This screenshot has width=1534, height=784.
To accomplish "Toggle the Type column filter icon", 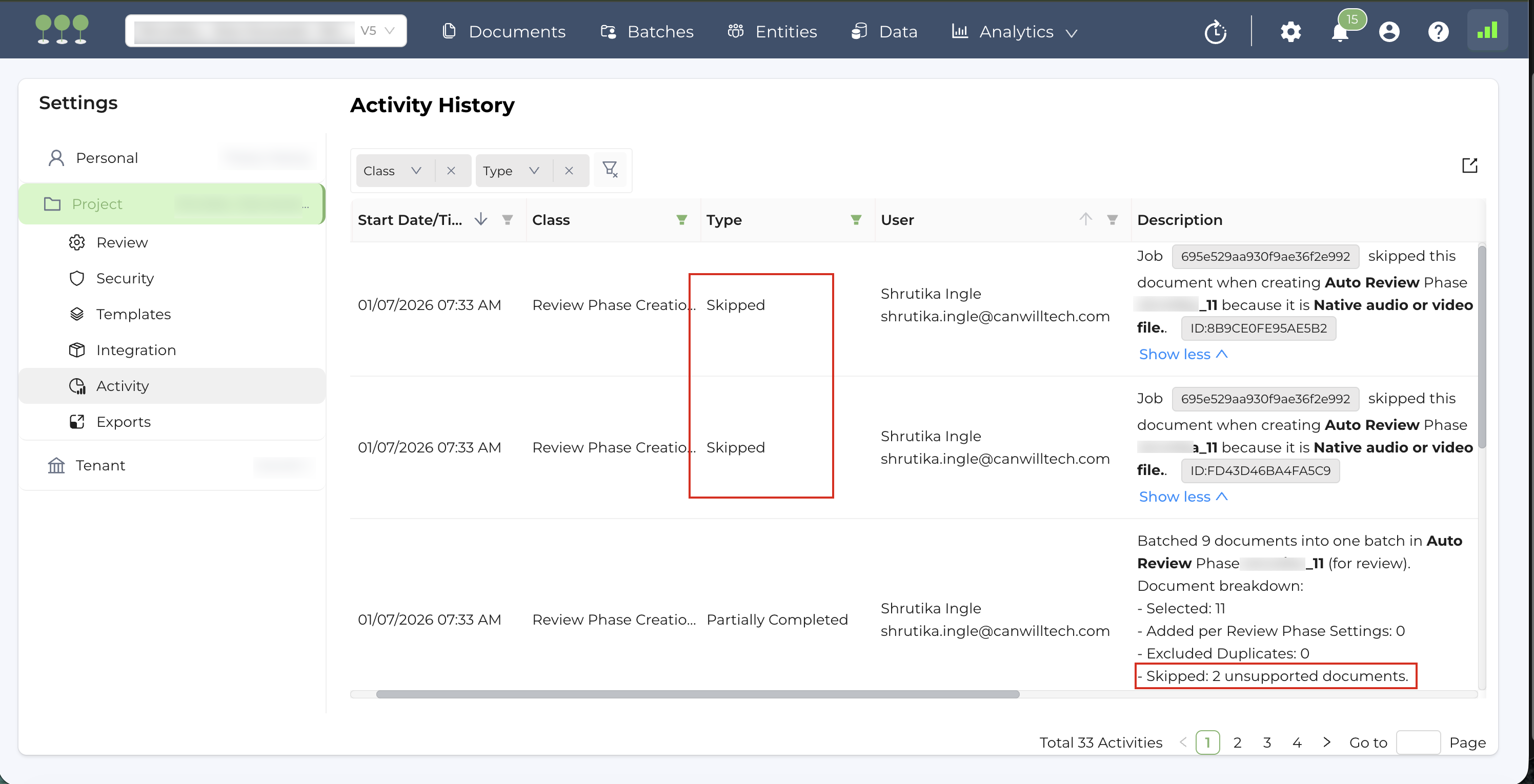I will tap(856, 220).
